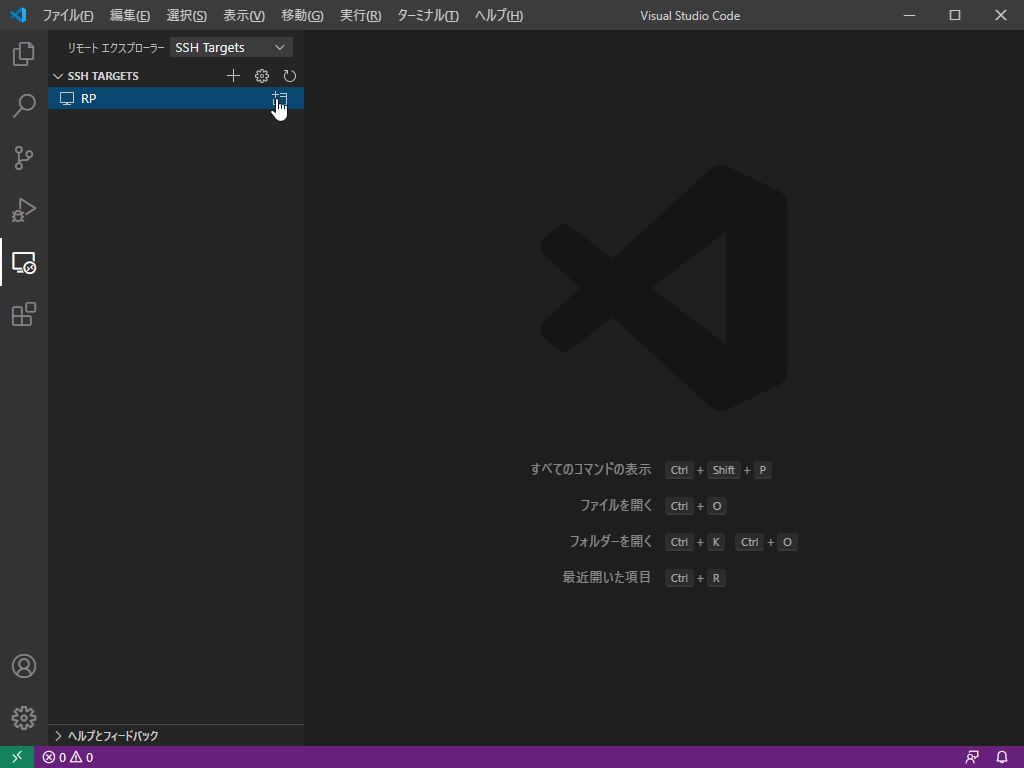Open the ヘルプ(H) menu
The image size is (1024, 768).
498,15
